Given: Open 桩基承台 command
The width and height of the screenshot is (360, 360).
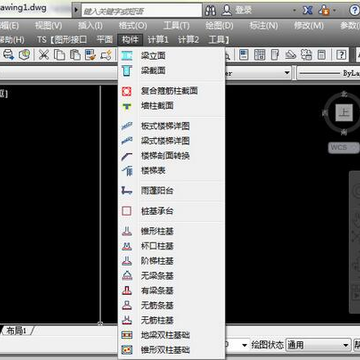Looking at the screenshot, I should tap(172, 211).
